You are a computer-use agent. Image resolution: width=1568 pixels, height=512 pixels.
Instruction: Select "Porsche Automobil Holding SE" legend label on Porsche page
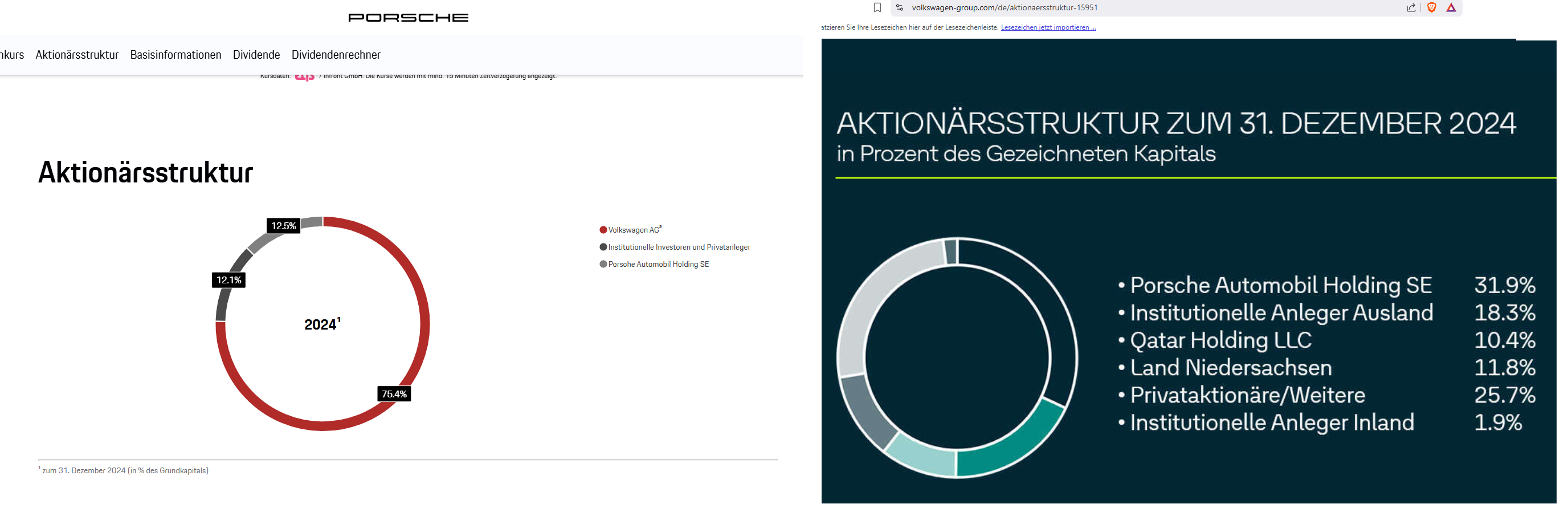[x=659, y=264]
